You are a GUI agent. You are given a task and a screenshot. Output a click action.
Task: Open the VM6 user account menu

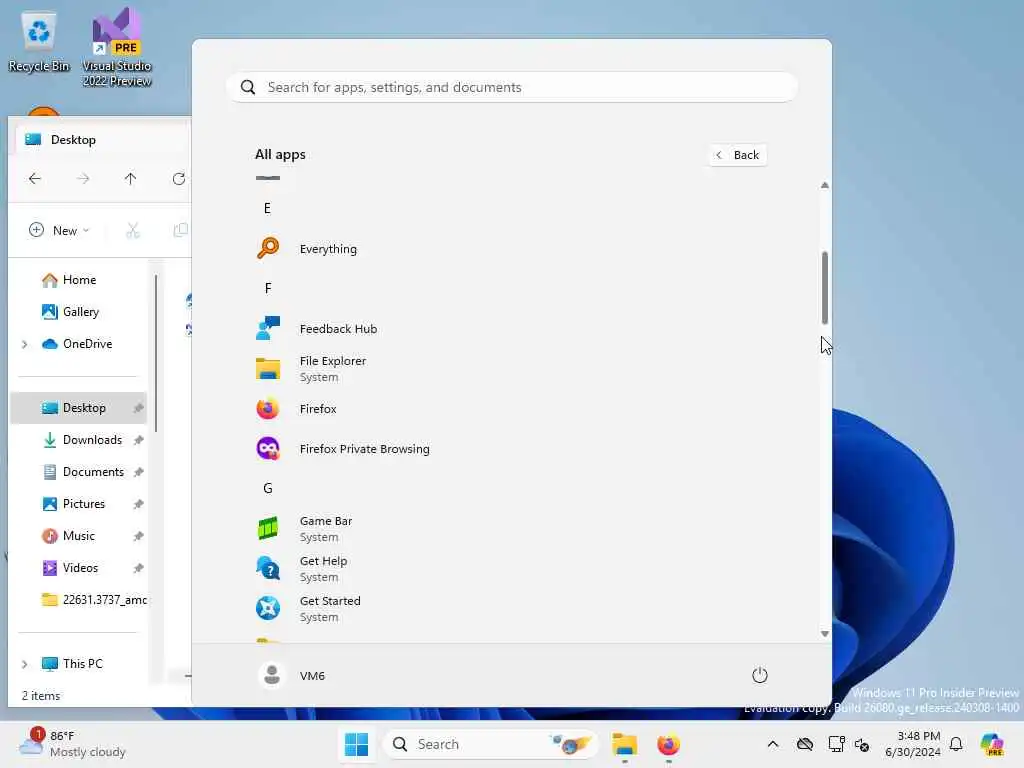coord(291,675)
